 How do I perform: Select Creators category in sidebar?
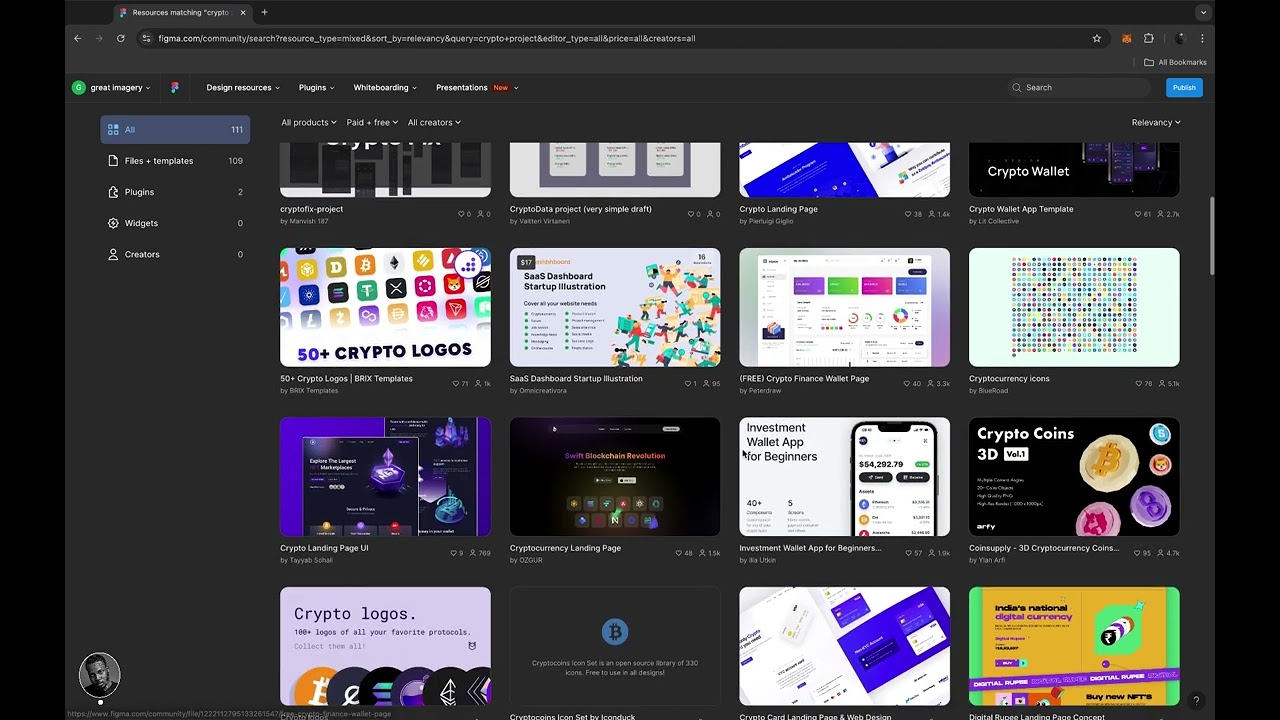(x=175, y=254)
